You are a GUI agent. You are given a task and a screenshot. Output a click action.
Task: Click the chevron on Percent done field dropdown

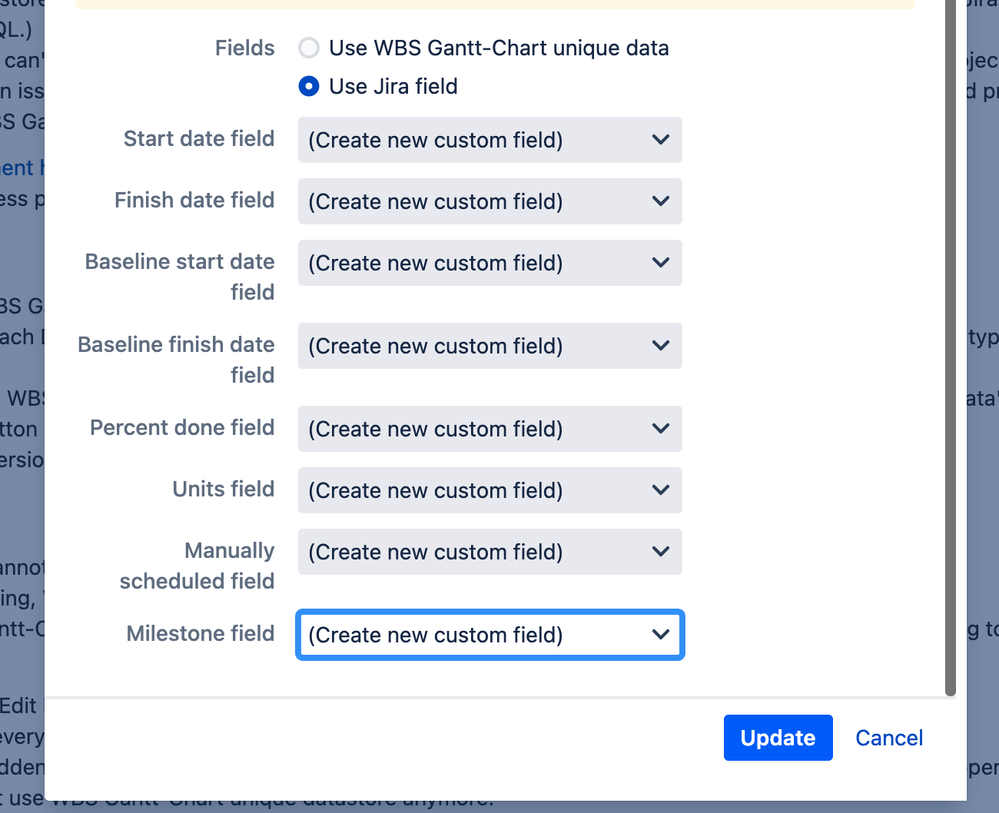660,428
